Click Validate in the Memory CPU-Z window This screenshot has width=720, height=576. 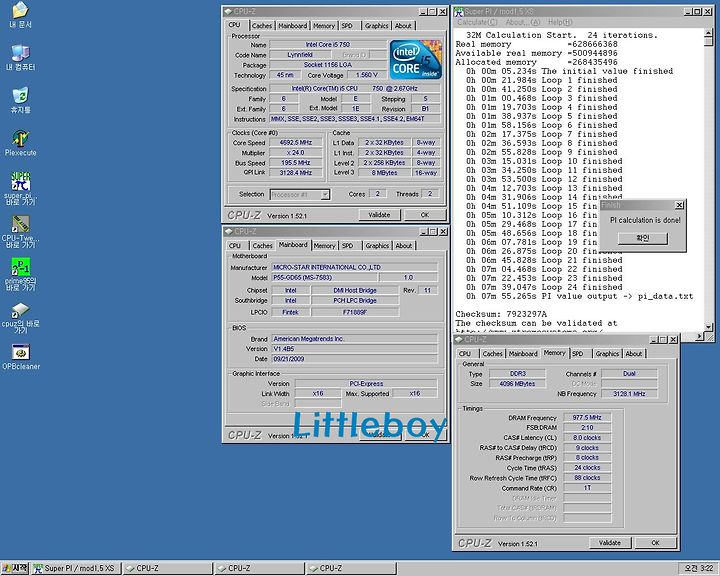coord(609,543)
